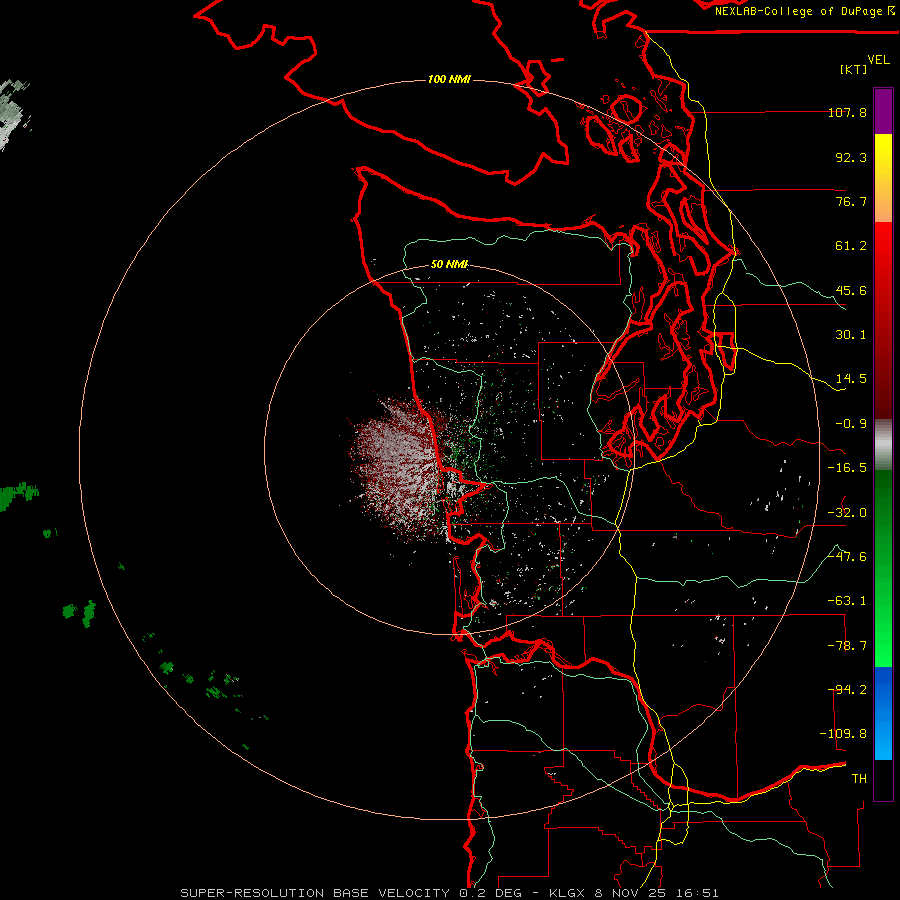Click the yellow-orange segment of color bar
Screen dimensions: 900x900
[883, 178]
